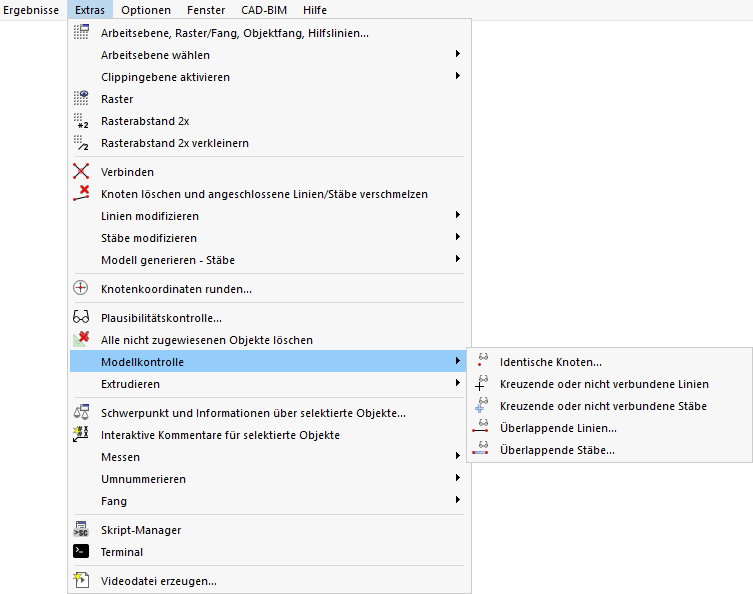Click the Verbinden red cross icon

point(81,171)
